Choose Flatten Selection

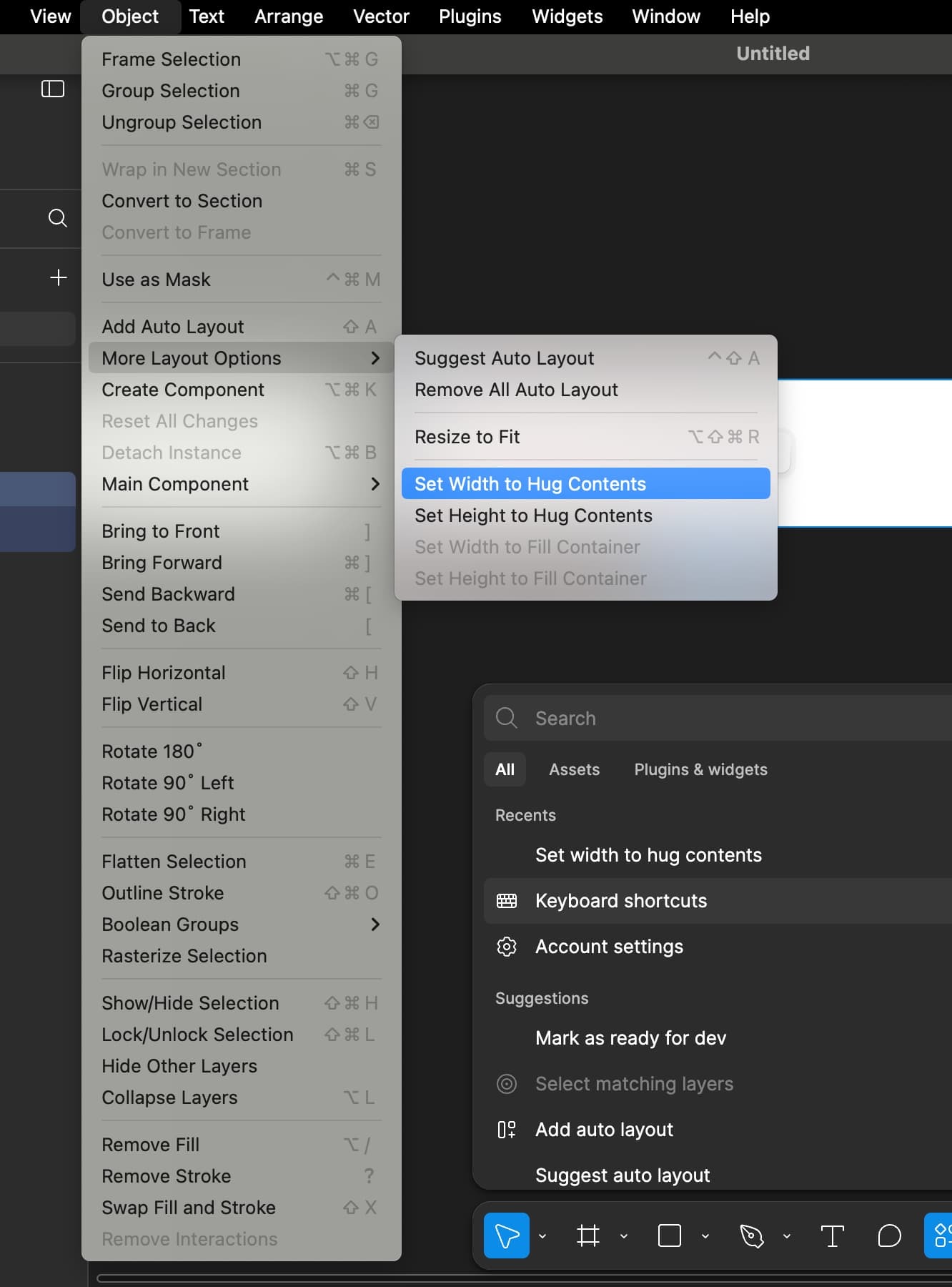242,862
